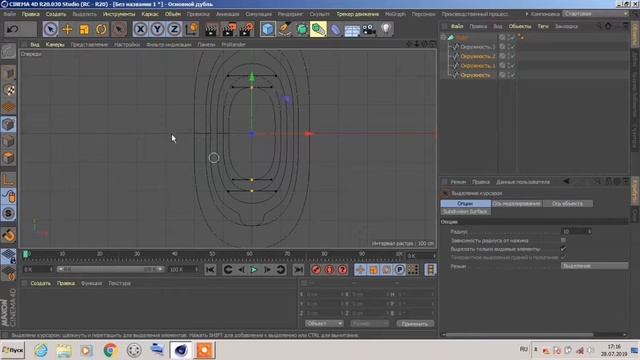Click Render View clapperboard icon
Image resolution: width=640 pixels, height=360 pixels.
pyautogui.click(x=211, y=29)
